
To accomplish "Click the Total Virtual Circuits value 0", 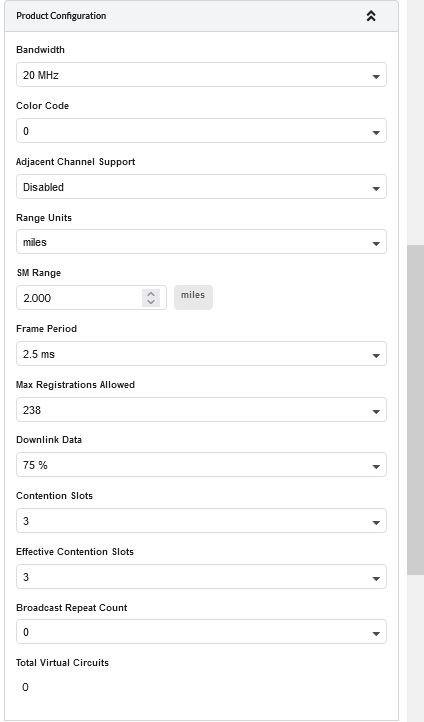I will point(25,687).
